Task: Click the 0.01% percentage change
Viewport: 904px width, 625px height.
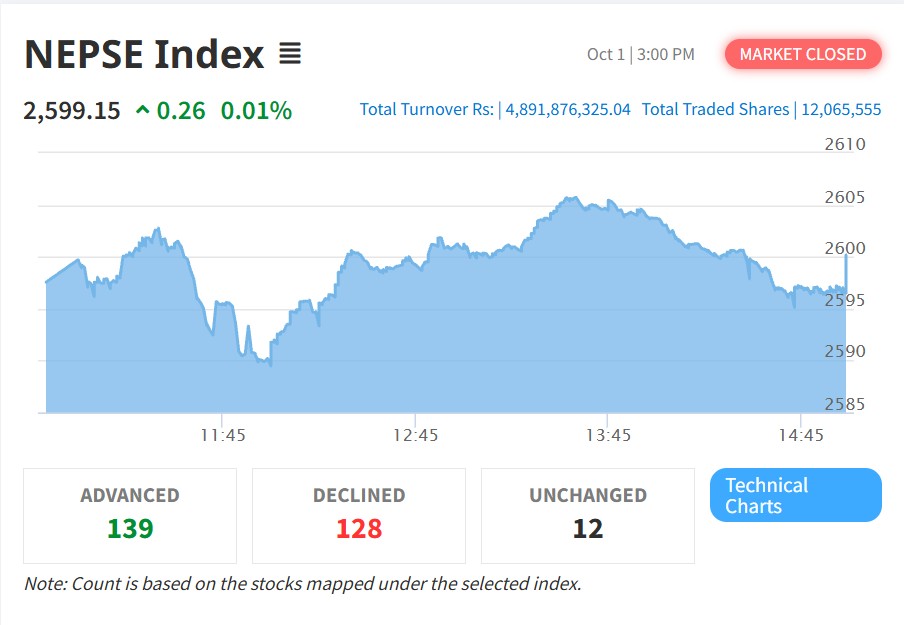Action: (x=257, y=111)
